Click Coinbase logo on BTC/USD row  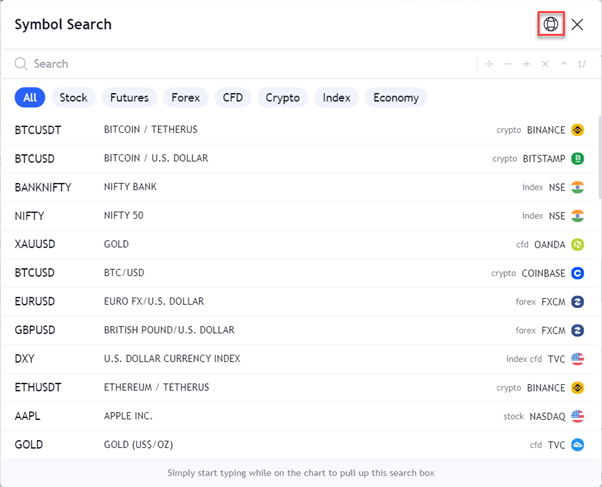(x=577, y=273)
